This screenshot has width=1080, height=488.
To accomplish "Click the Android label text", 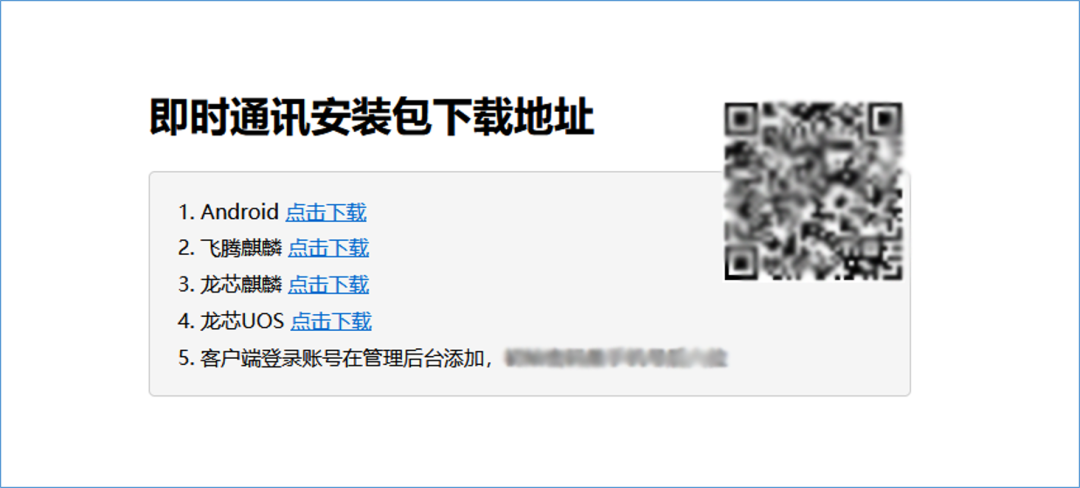I will (240, 213).
